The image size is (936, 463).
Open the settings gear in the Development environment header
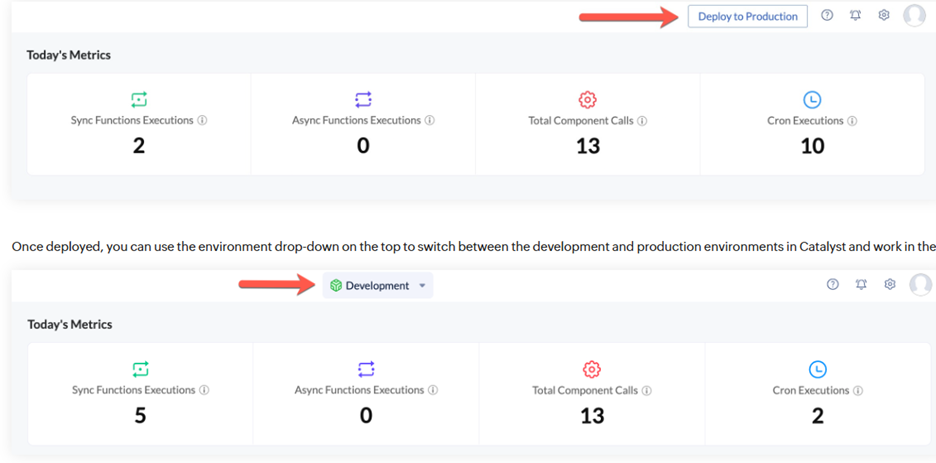click(x=889, y=285)
